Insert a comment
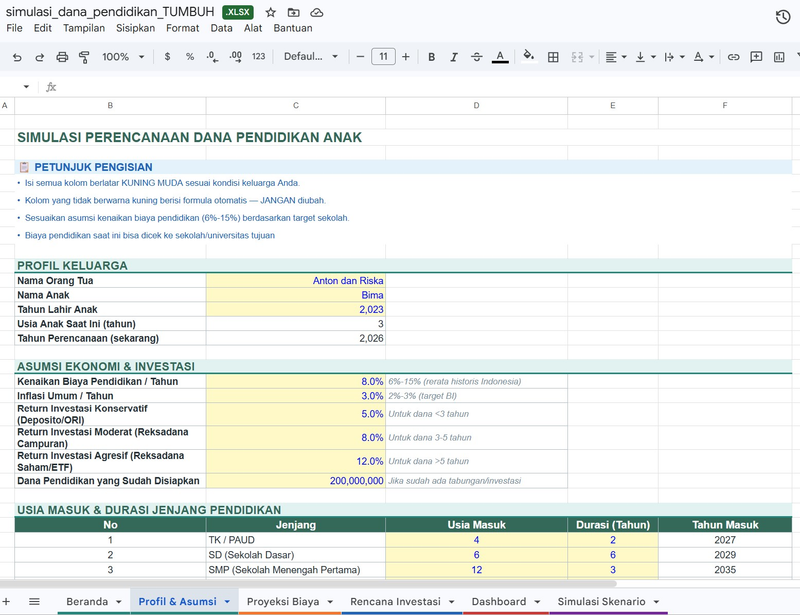This screenshot has height=615, width=800. pos(756,57)
